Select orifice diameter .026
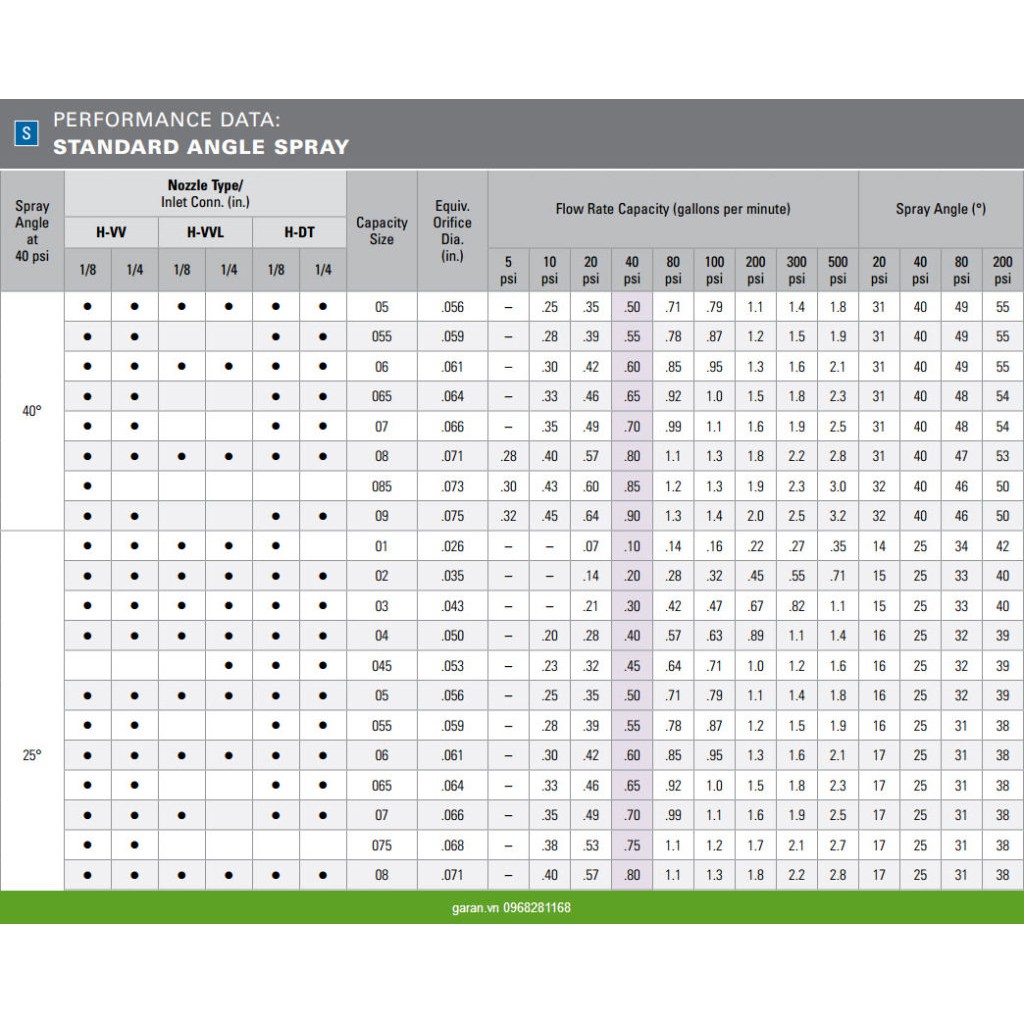The image size is (1024, 1024). 452,546
